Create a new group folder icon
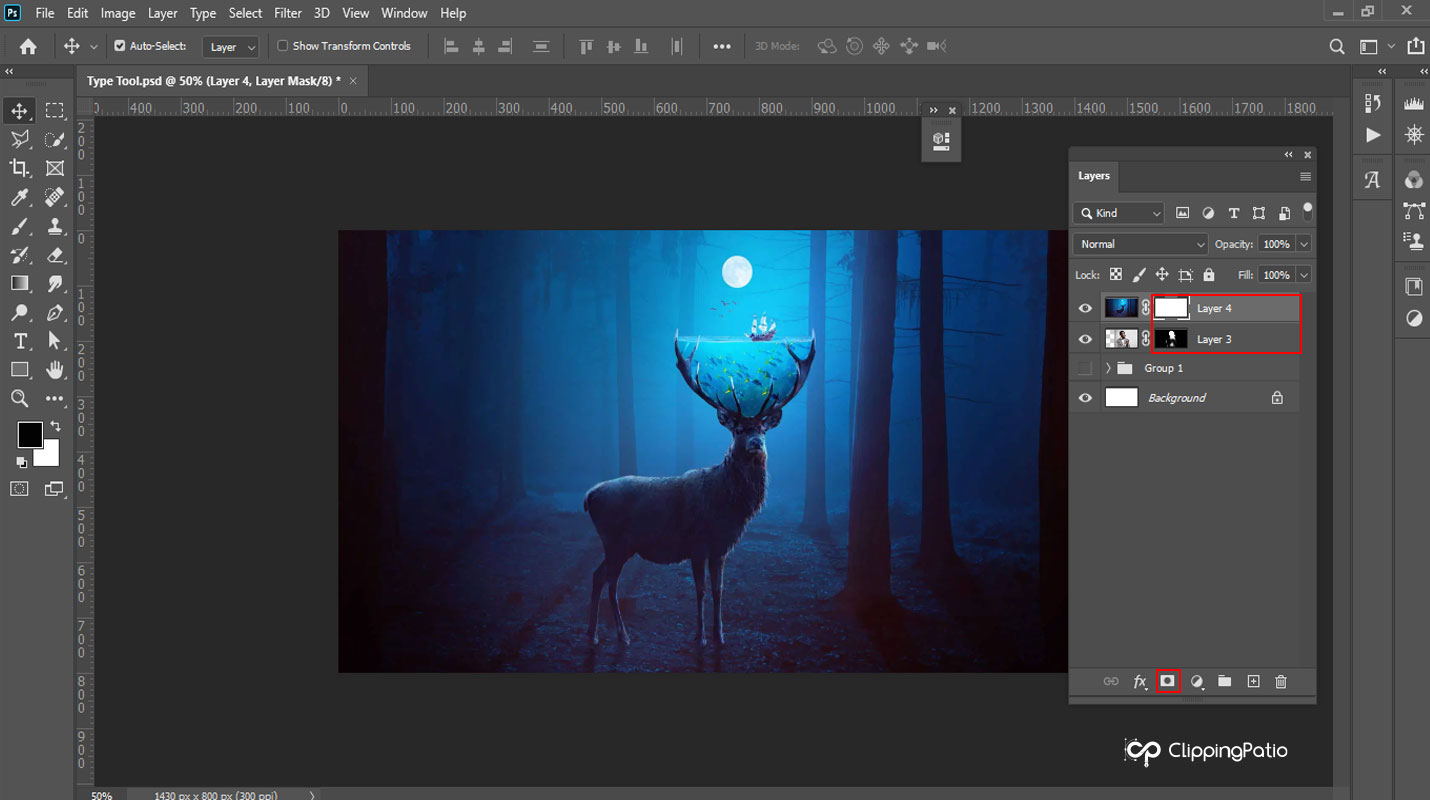Viewport: 1430px width, 800px height. [x=1224, y=681]
